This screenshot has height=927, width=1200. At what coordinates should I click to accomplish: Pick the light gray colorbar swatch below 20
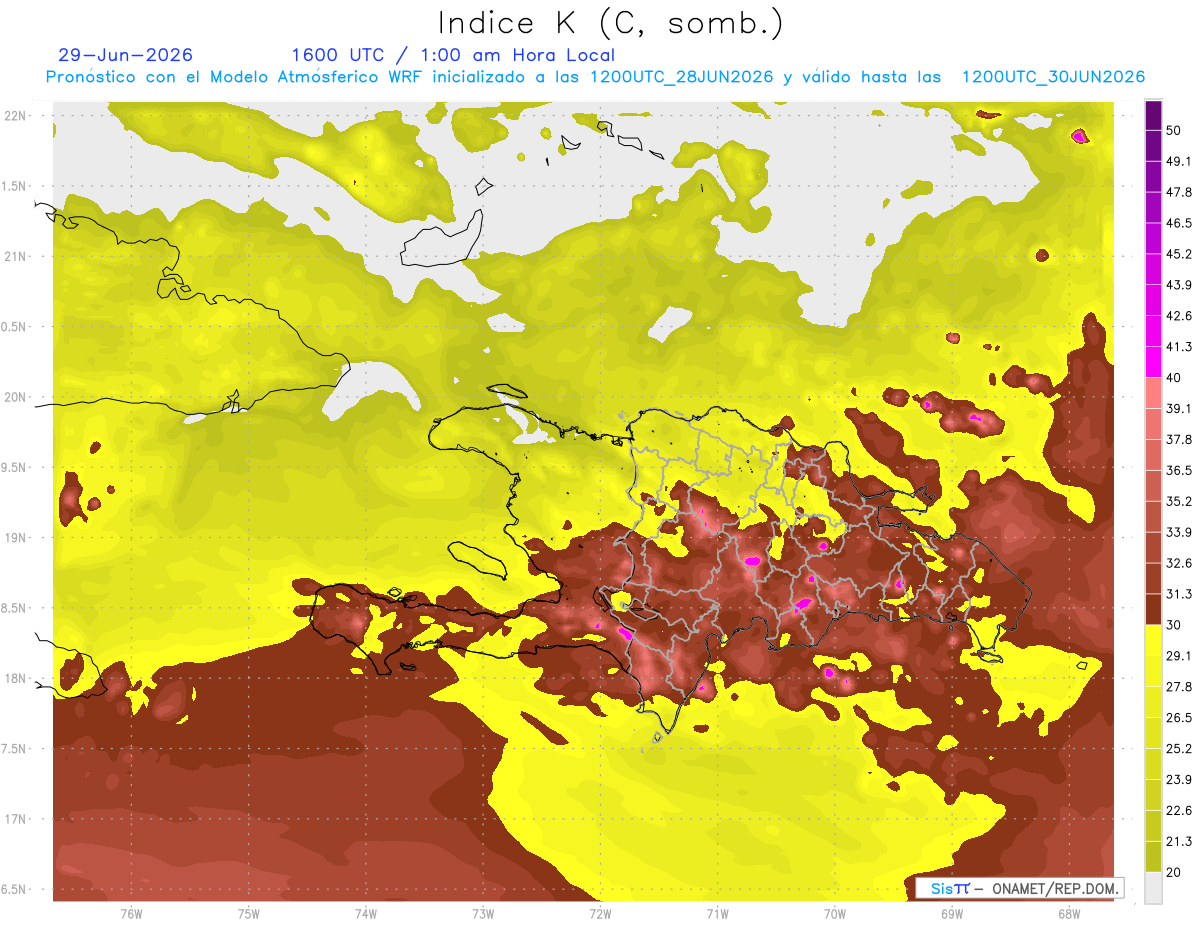point(1153,887)
